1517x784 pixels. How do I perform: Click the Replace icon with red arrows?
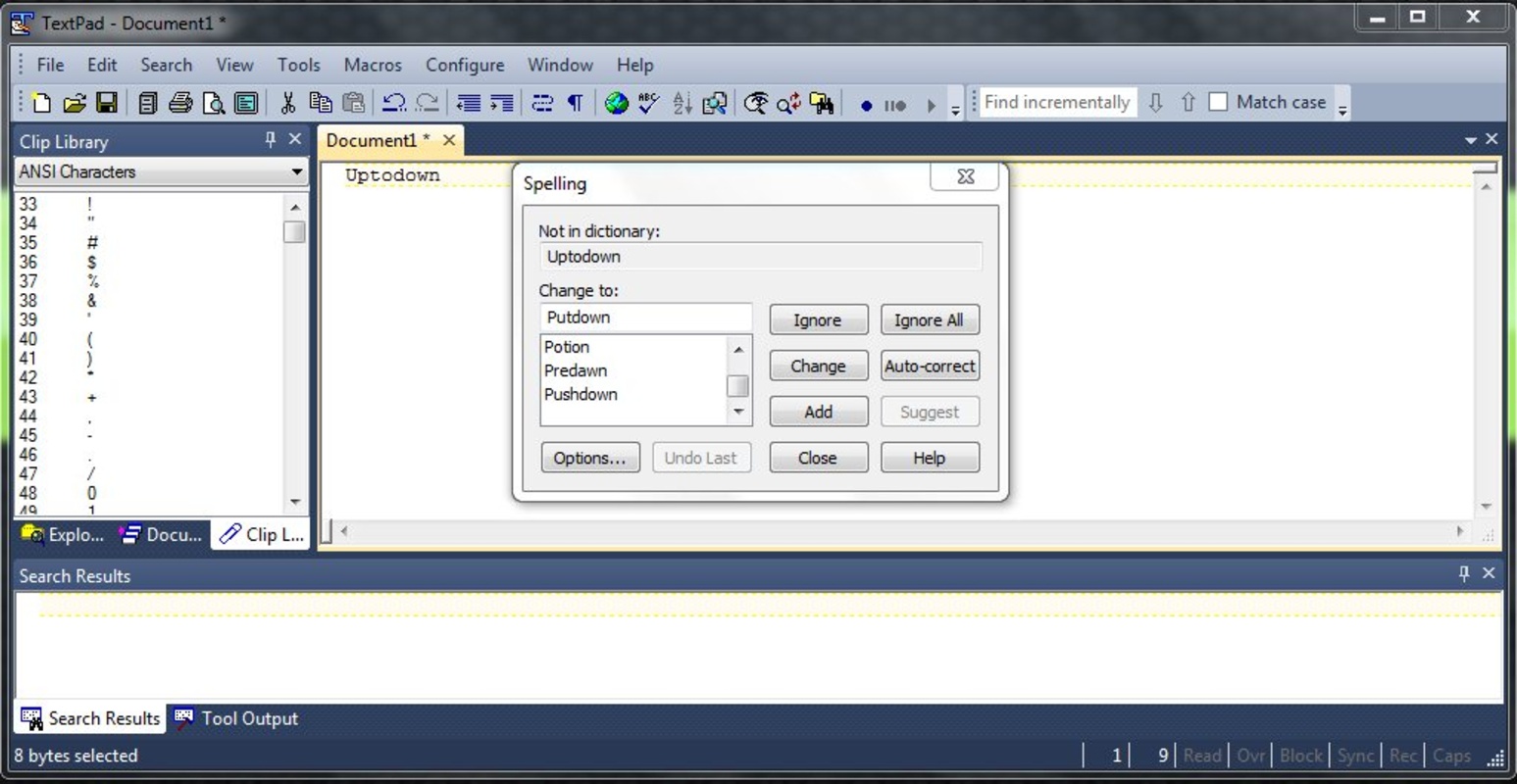(788, 103)
